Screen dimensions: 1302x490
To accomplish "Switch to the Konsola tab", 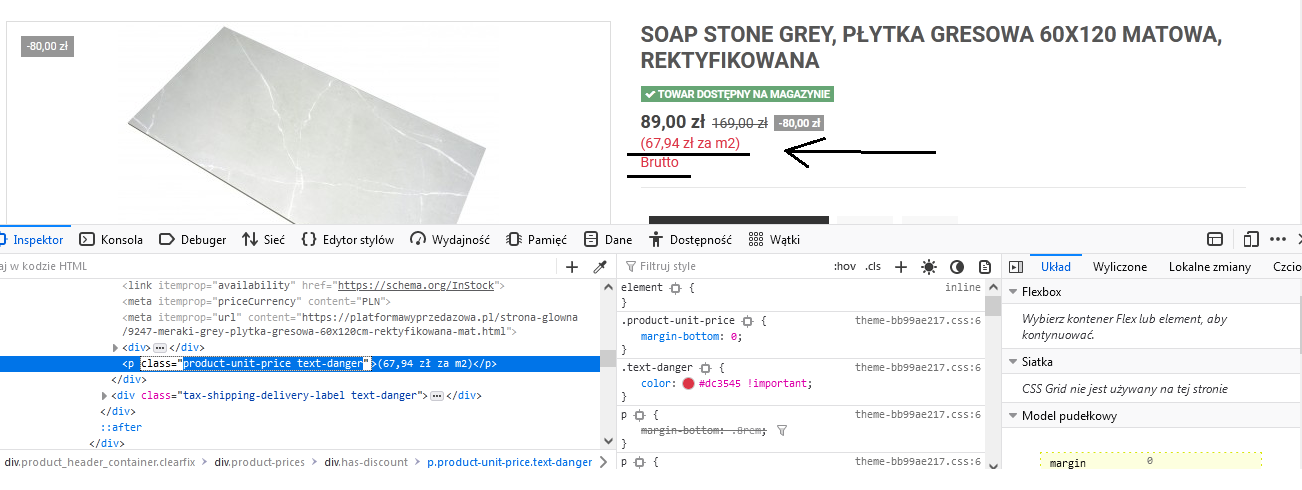I will point(111,240).
